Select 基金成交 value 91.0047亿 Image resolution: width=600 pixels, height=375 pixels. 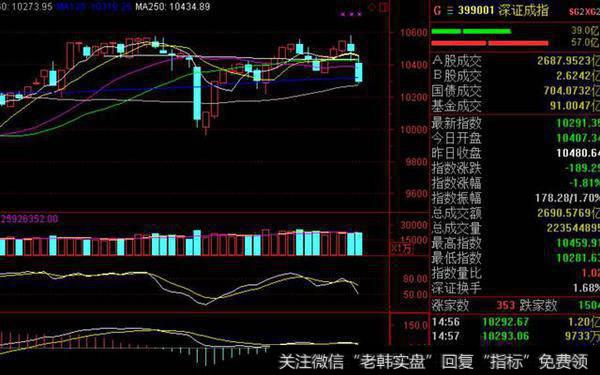pos(575,106)
